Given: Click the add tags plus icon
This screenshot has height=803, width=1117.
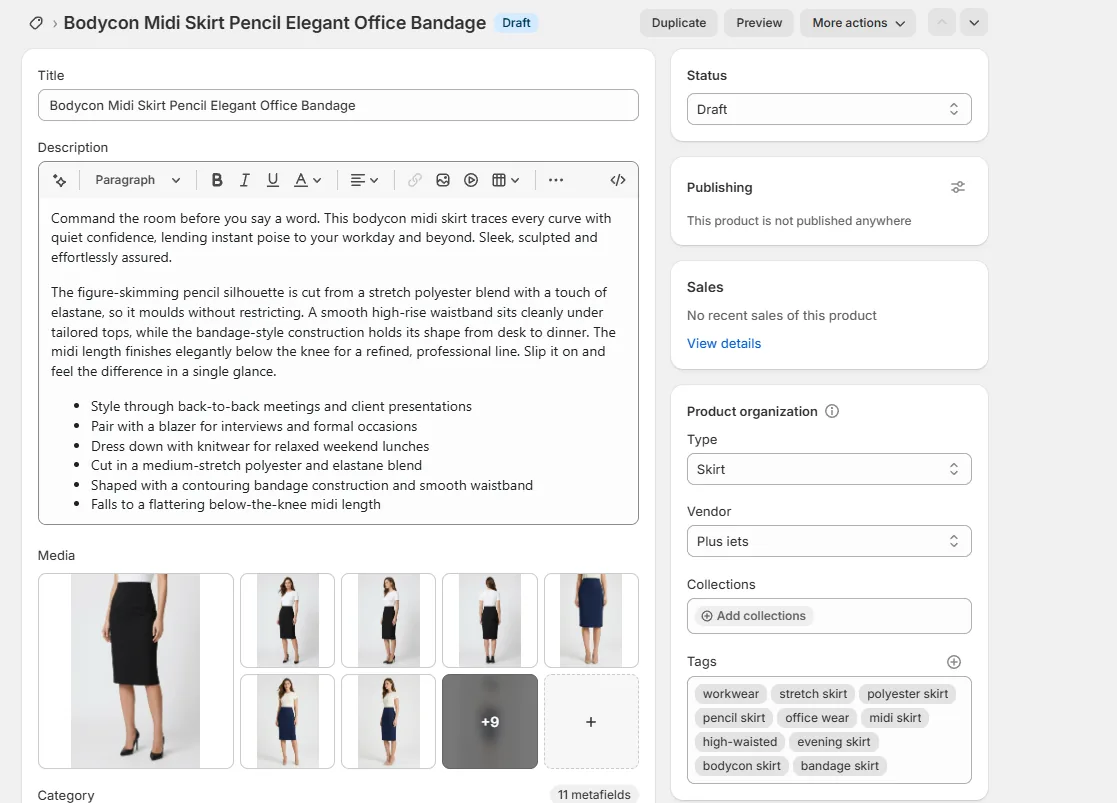Looking at the screenshot, I should 954,662.
